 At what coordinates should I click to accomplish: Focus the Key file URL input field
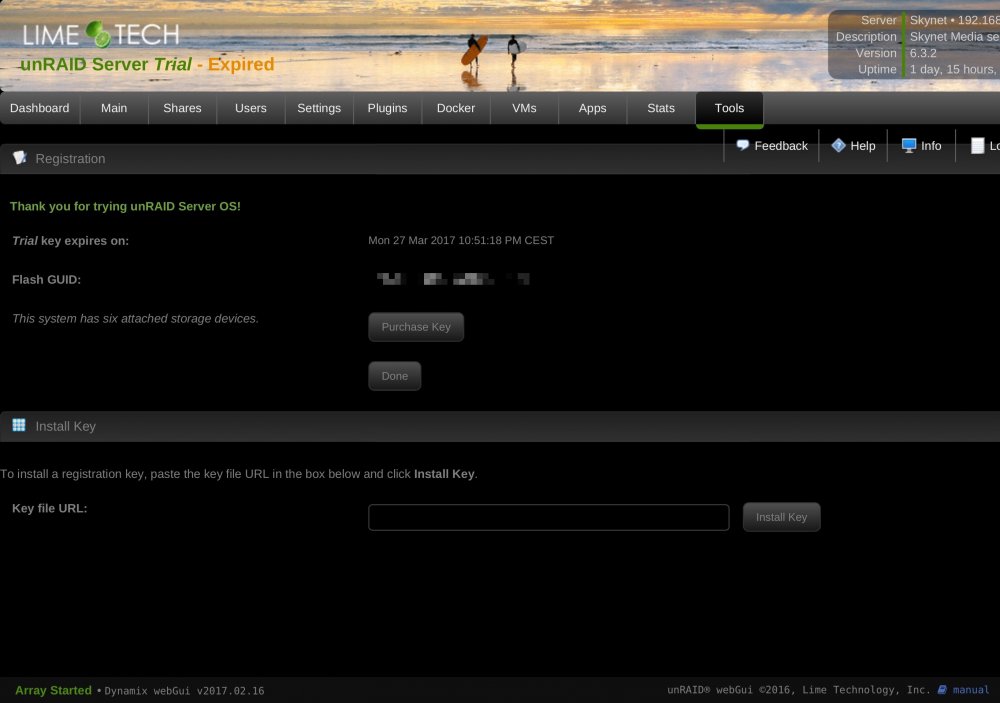(548, 517)
